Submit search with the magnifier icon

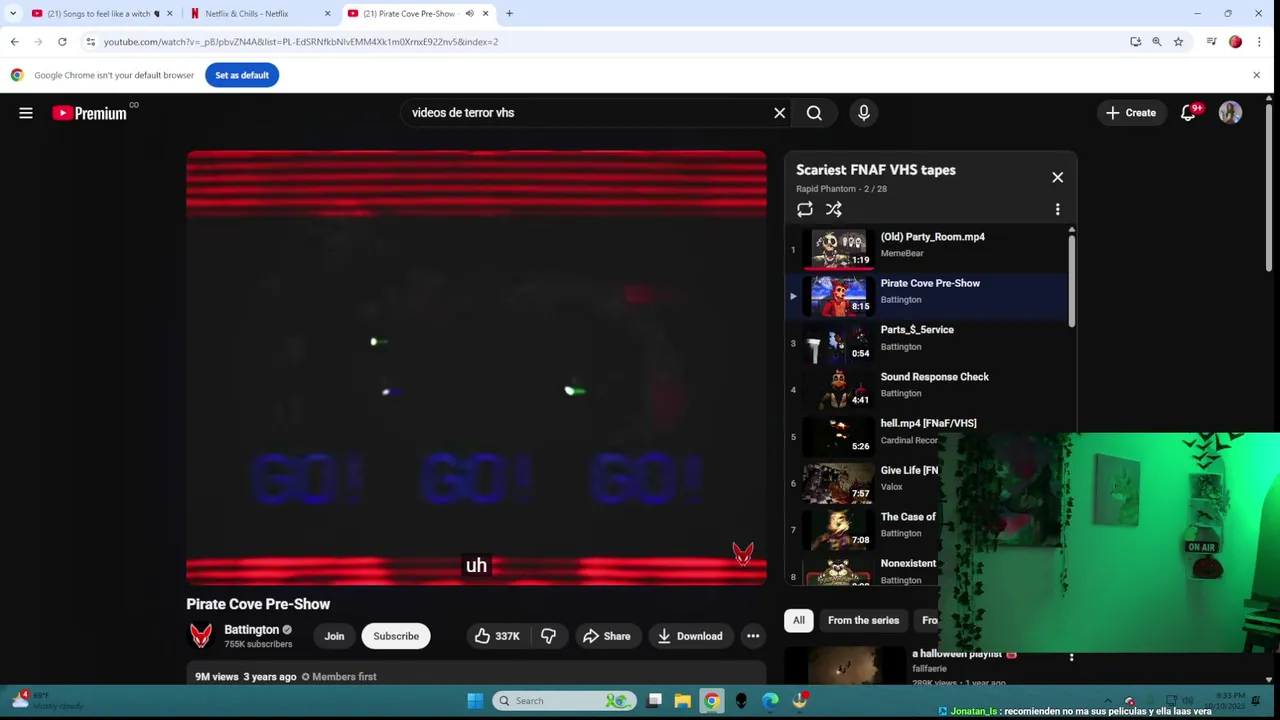point(814,113)
